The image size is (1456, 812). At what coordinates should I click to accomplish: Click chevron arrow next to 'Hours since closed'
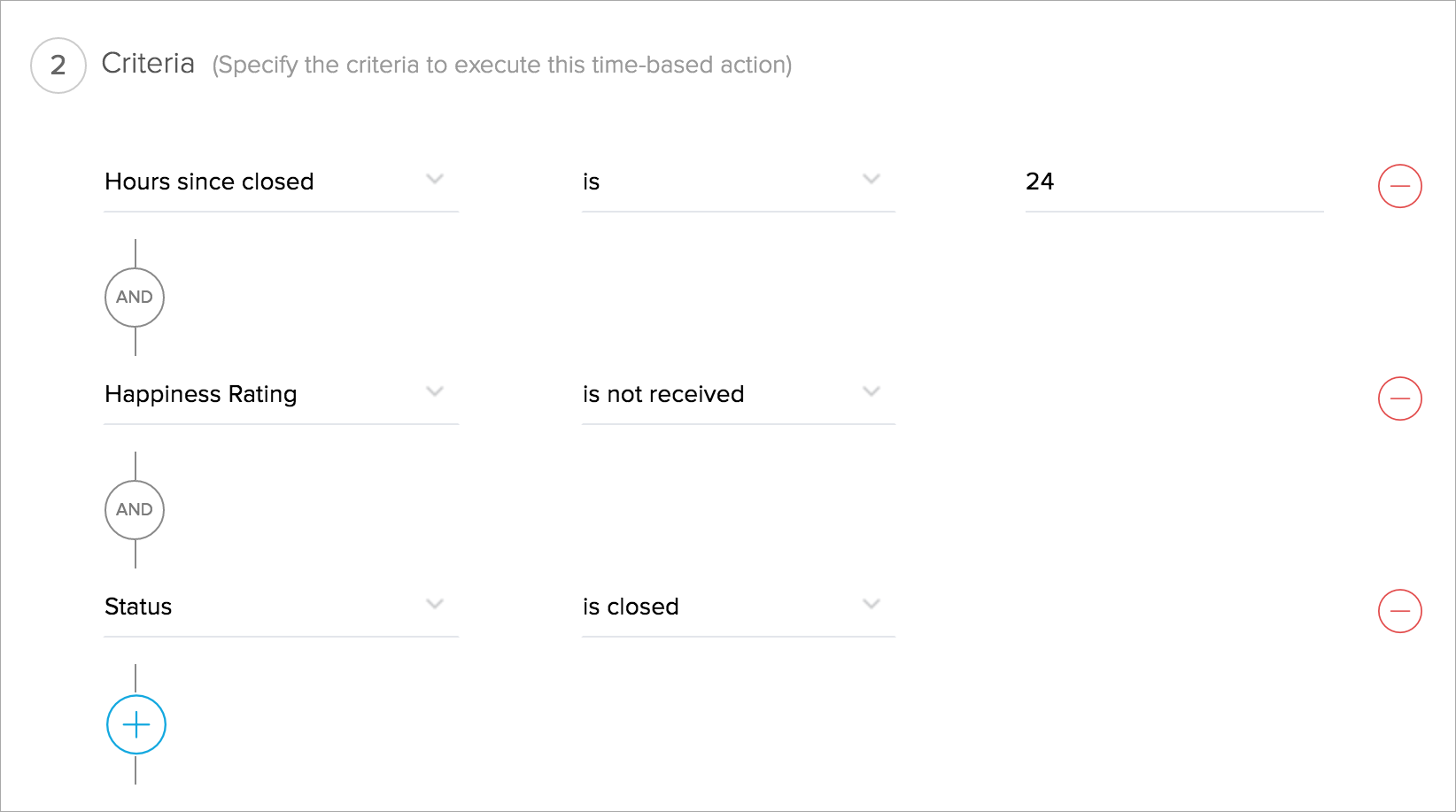(x=434, y=179)
